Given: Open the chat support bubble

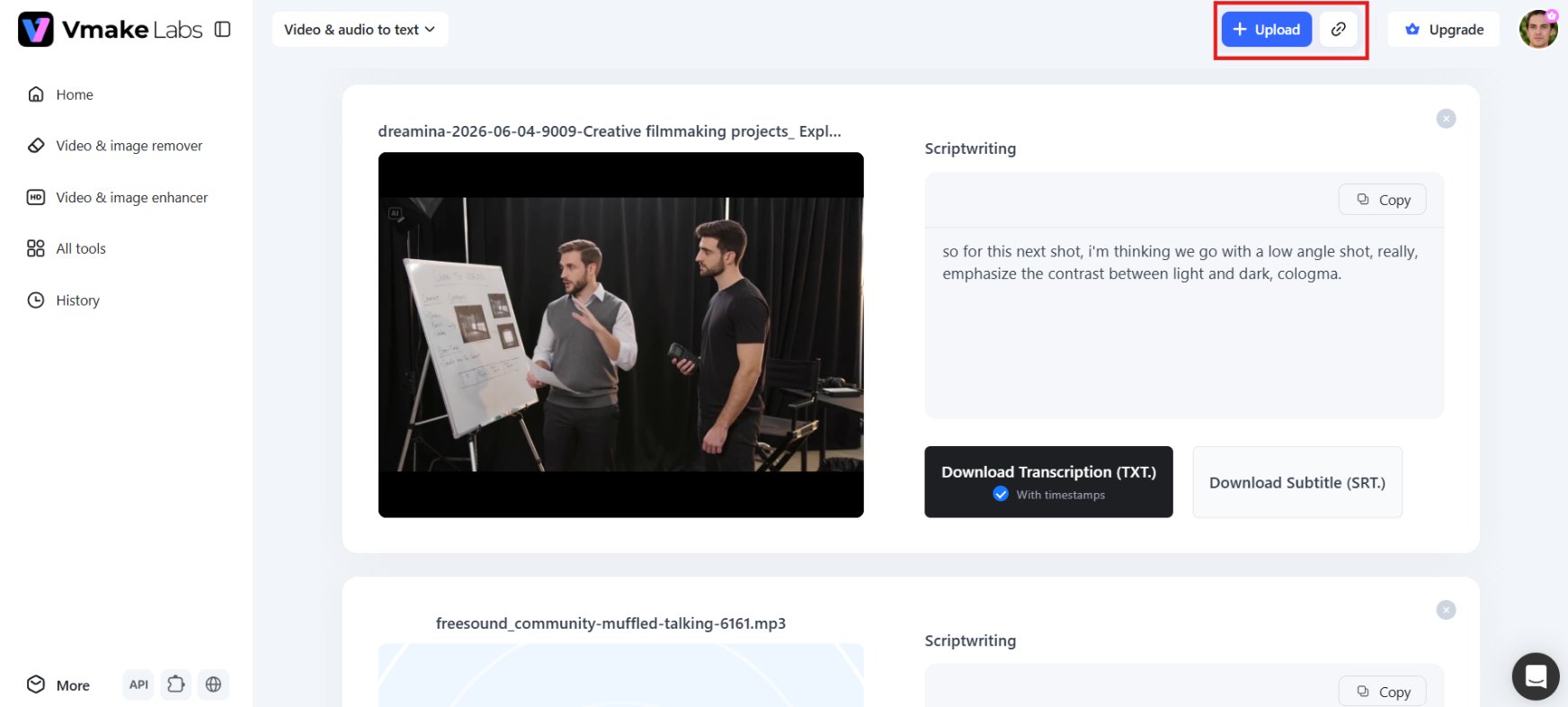Looking at the screenshot, I should tap(1536, 676).
